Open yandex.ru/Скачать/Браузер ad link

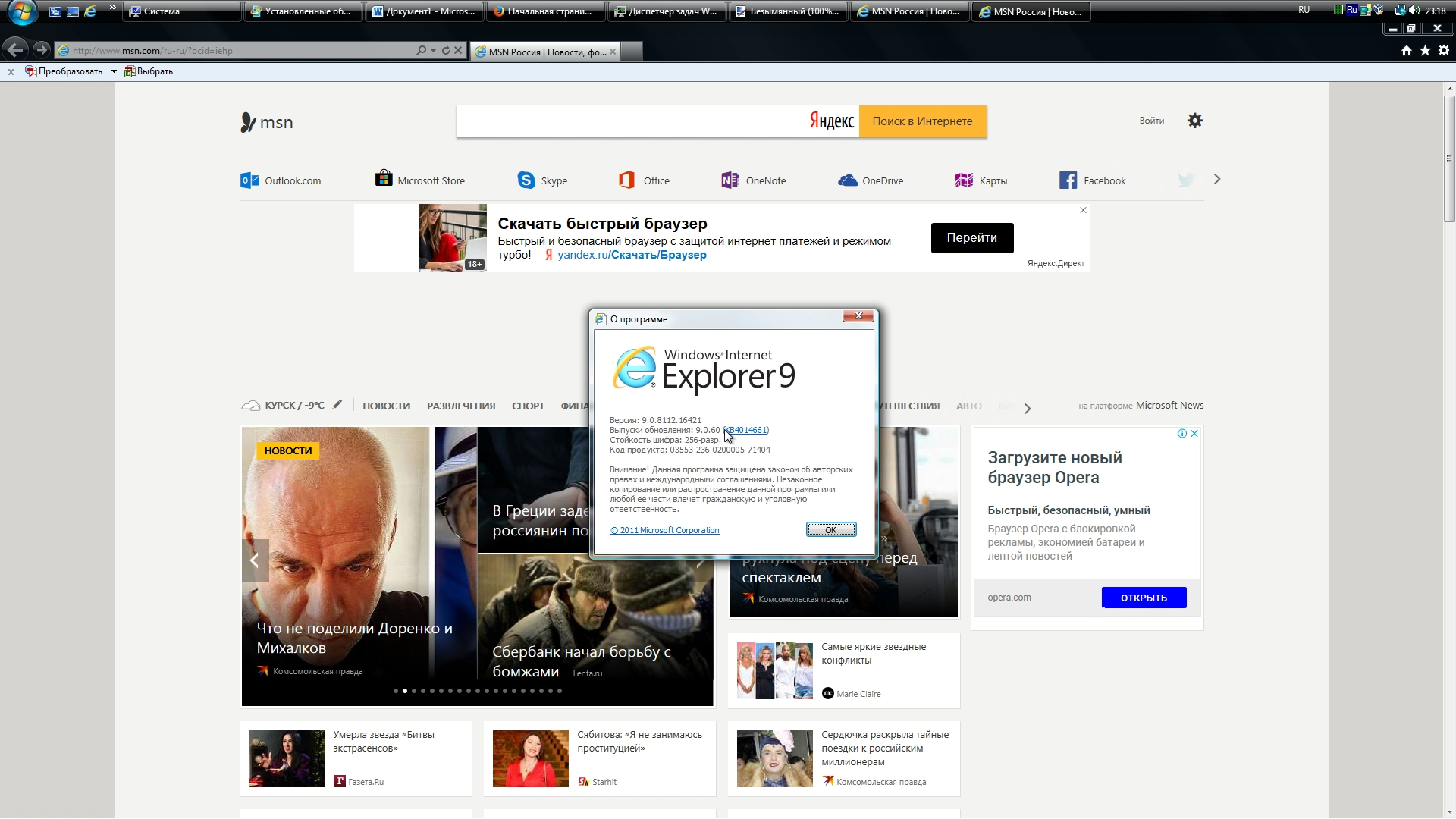pos(632,255)
